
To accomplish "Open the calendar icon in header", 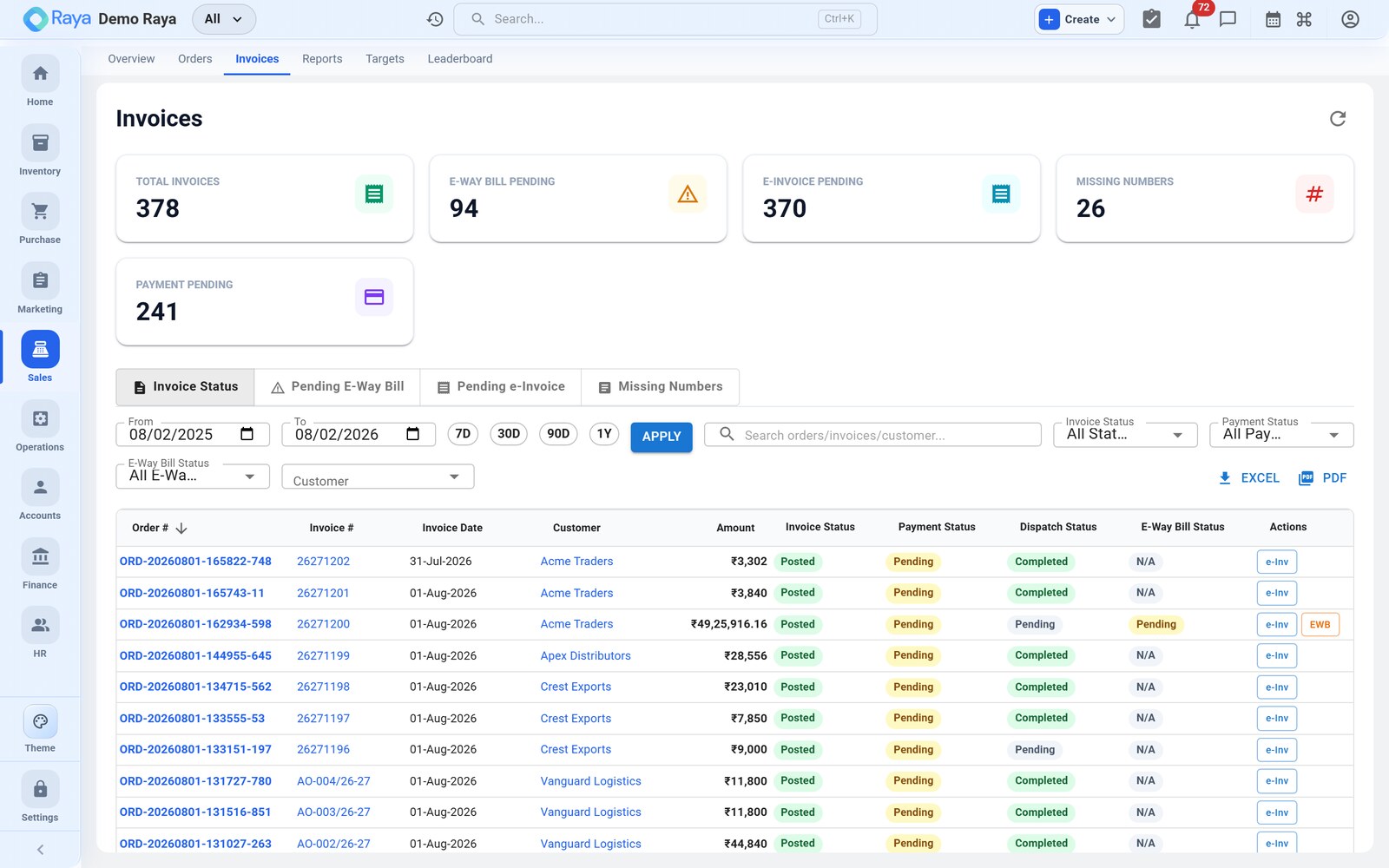I will (1273, 19).
